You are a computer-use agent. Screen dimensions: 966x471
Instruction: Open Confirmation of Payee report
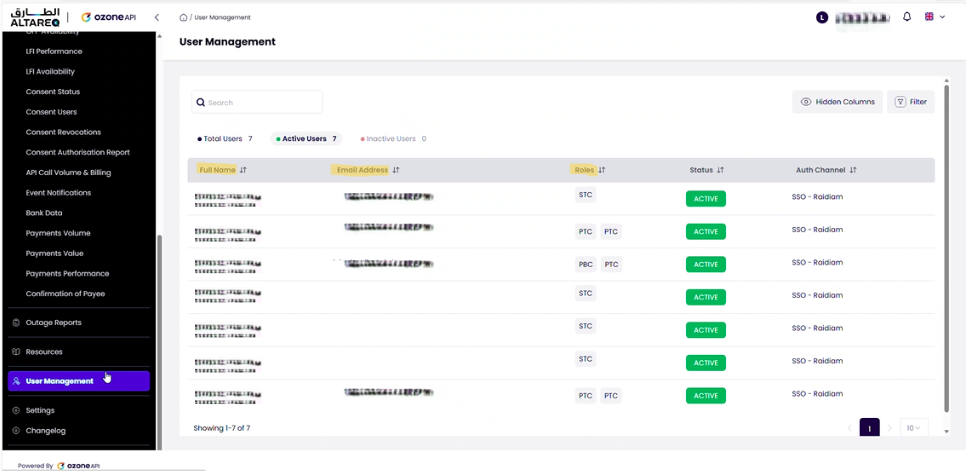point(65,294)
